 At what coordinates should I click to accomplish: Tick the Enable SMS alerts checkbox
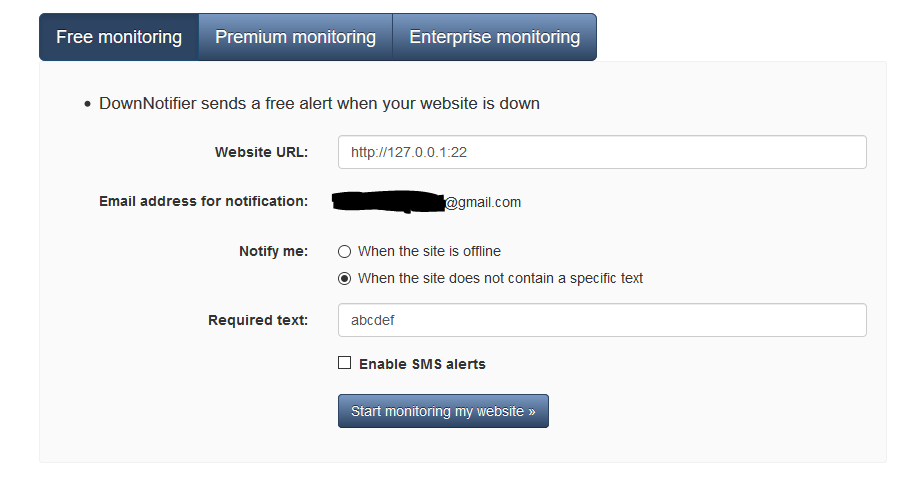345,363
